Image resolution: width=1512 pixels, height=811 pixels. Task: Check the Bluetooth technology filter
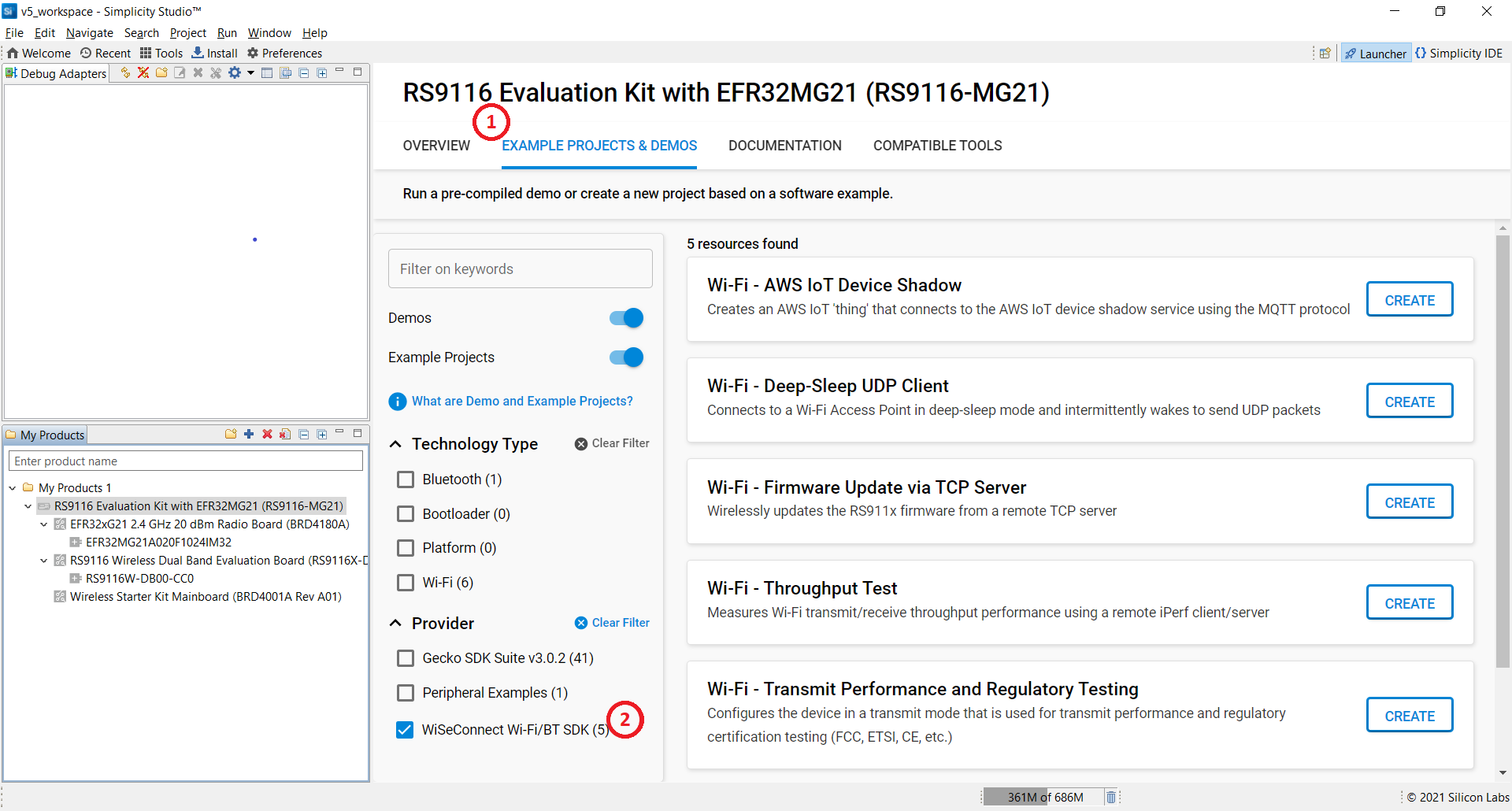point(406,480)
